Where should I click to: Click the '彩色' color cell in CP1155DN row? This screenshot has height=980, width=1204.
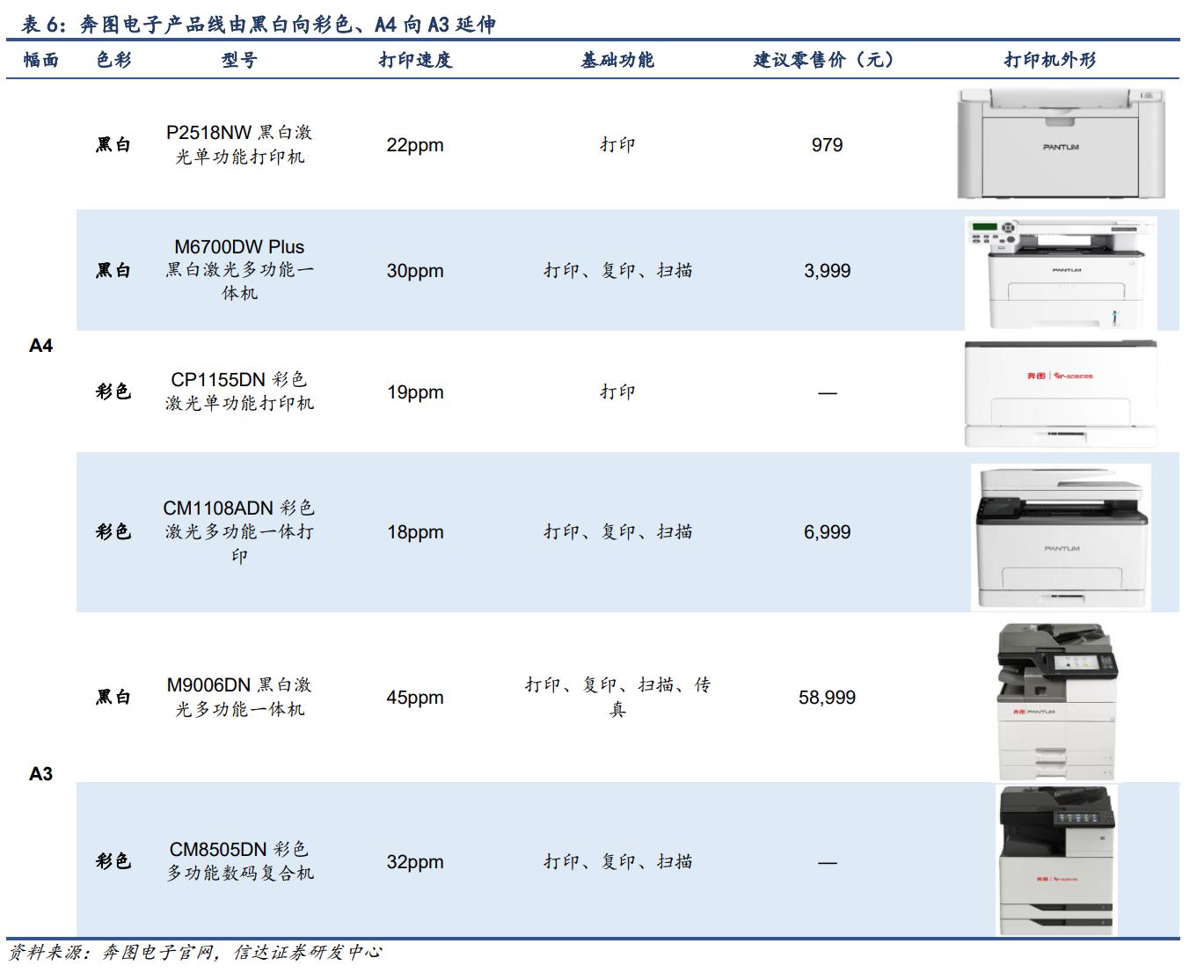113,391
